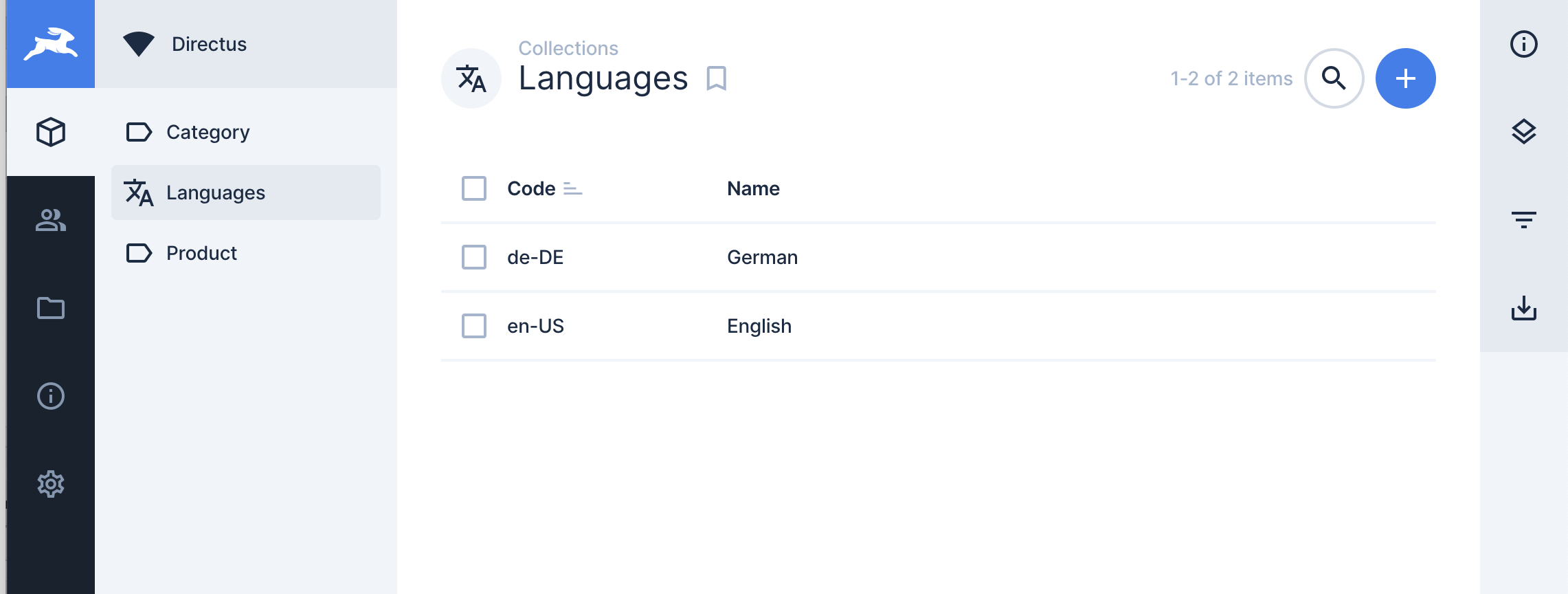Image resolution: width=1568 pixels, height=594 pixels.
Task: Click the Languages page title
Action: click(x=603, y=78)
